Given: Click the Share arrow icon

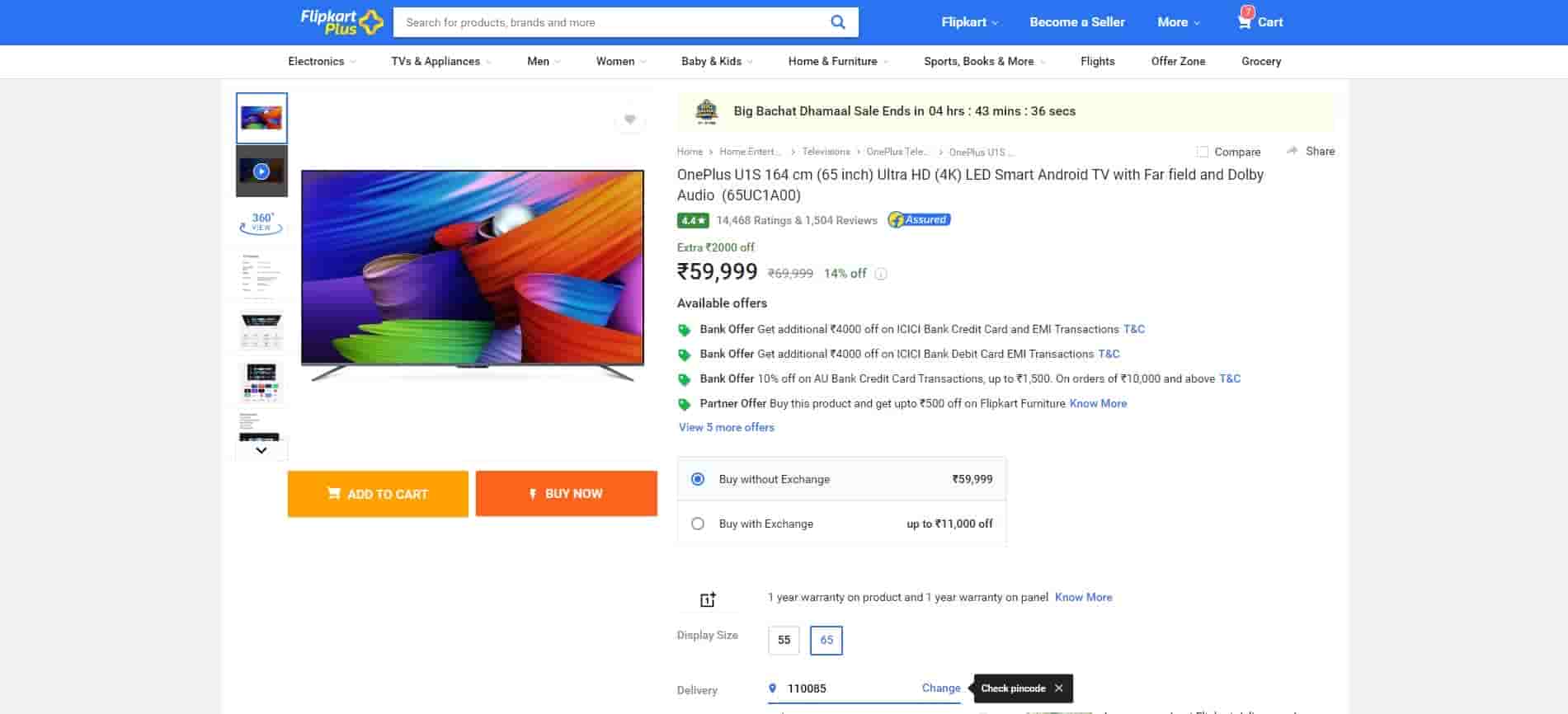Looking at the screenshot, I should point(1293,151).
